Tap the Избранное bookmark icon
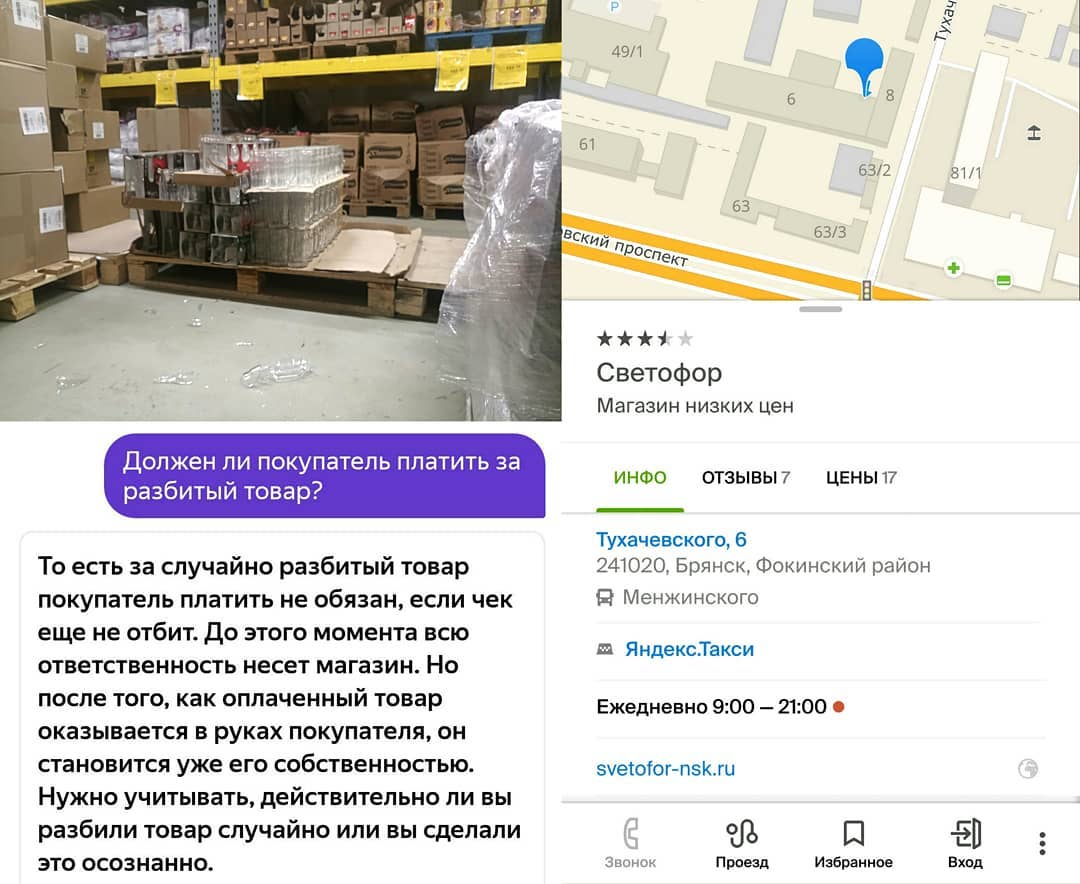Screen dimensions: 1080x884 point(853,834)
